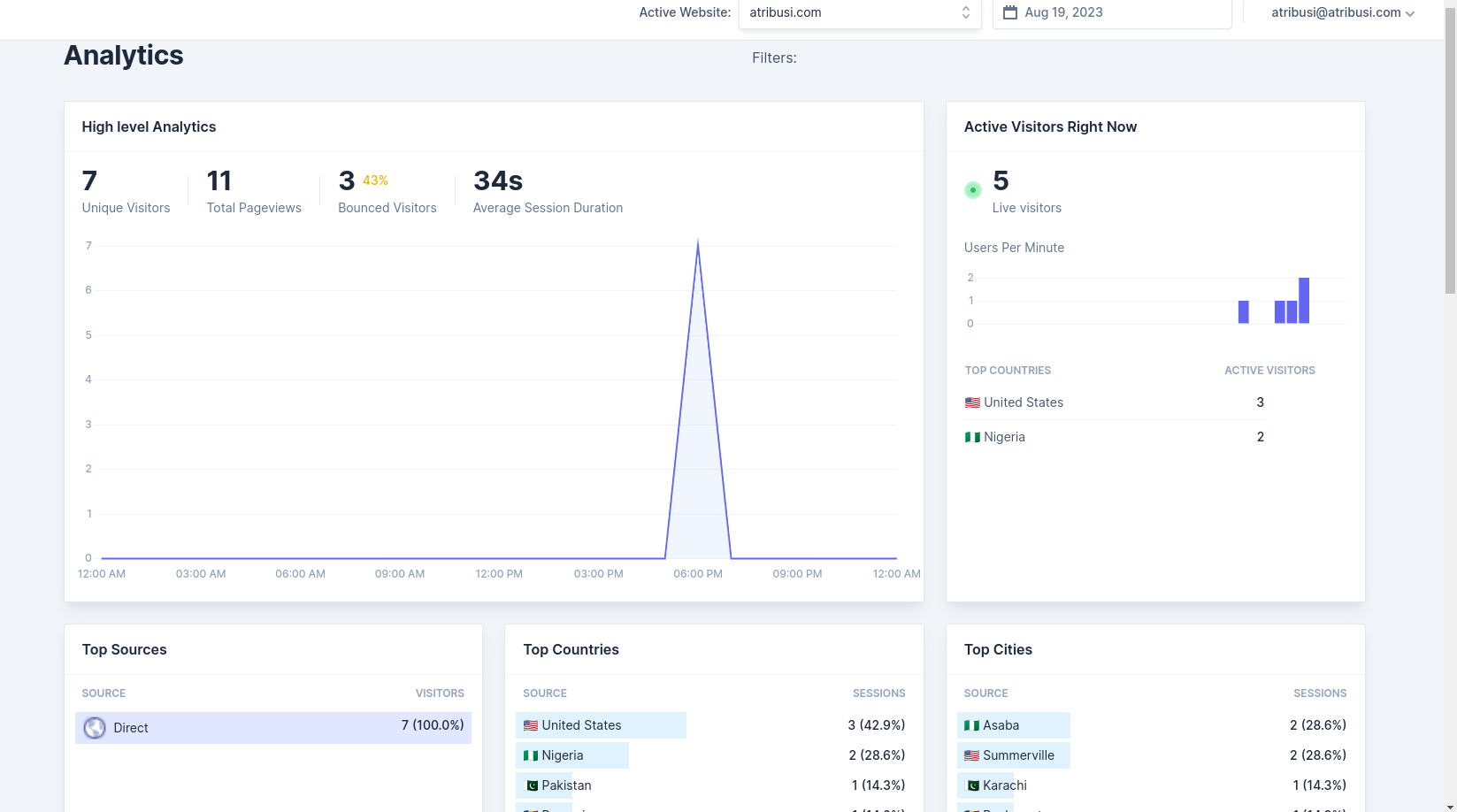Open the atribusi.com Active Website selector
This screenshot has height=812, width=1457.
(859, 12)
